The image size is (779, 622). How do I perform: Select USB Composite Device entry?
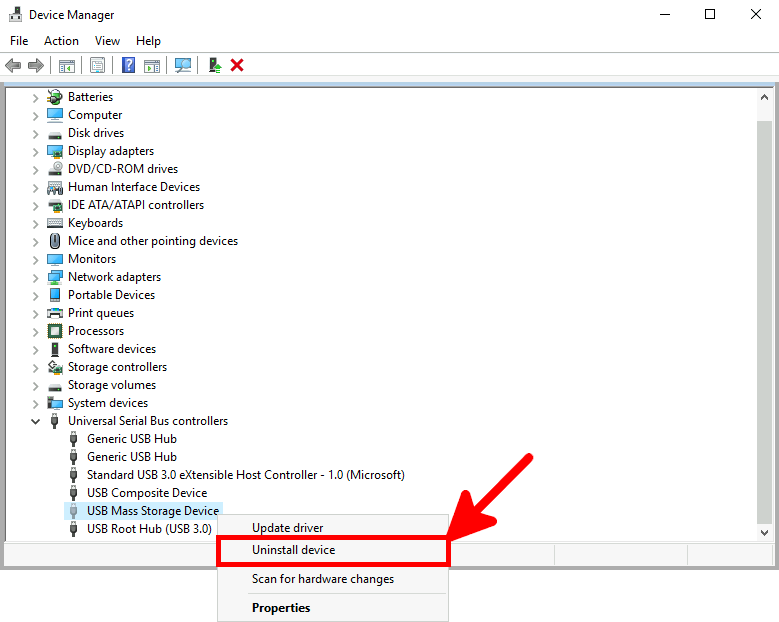point(147,493)
